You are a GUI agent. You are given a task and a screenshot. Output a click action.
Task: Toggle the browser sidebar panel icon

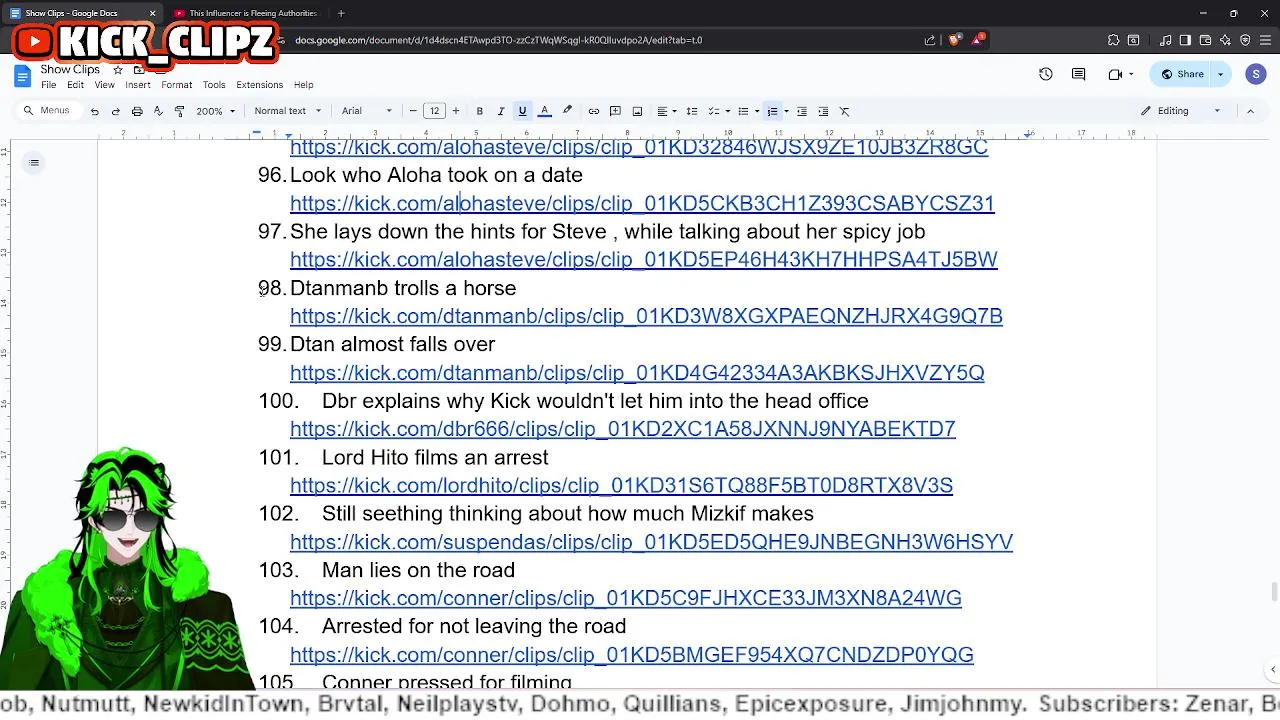(x=1185, y=40)
